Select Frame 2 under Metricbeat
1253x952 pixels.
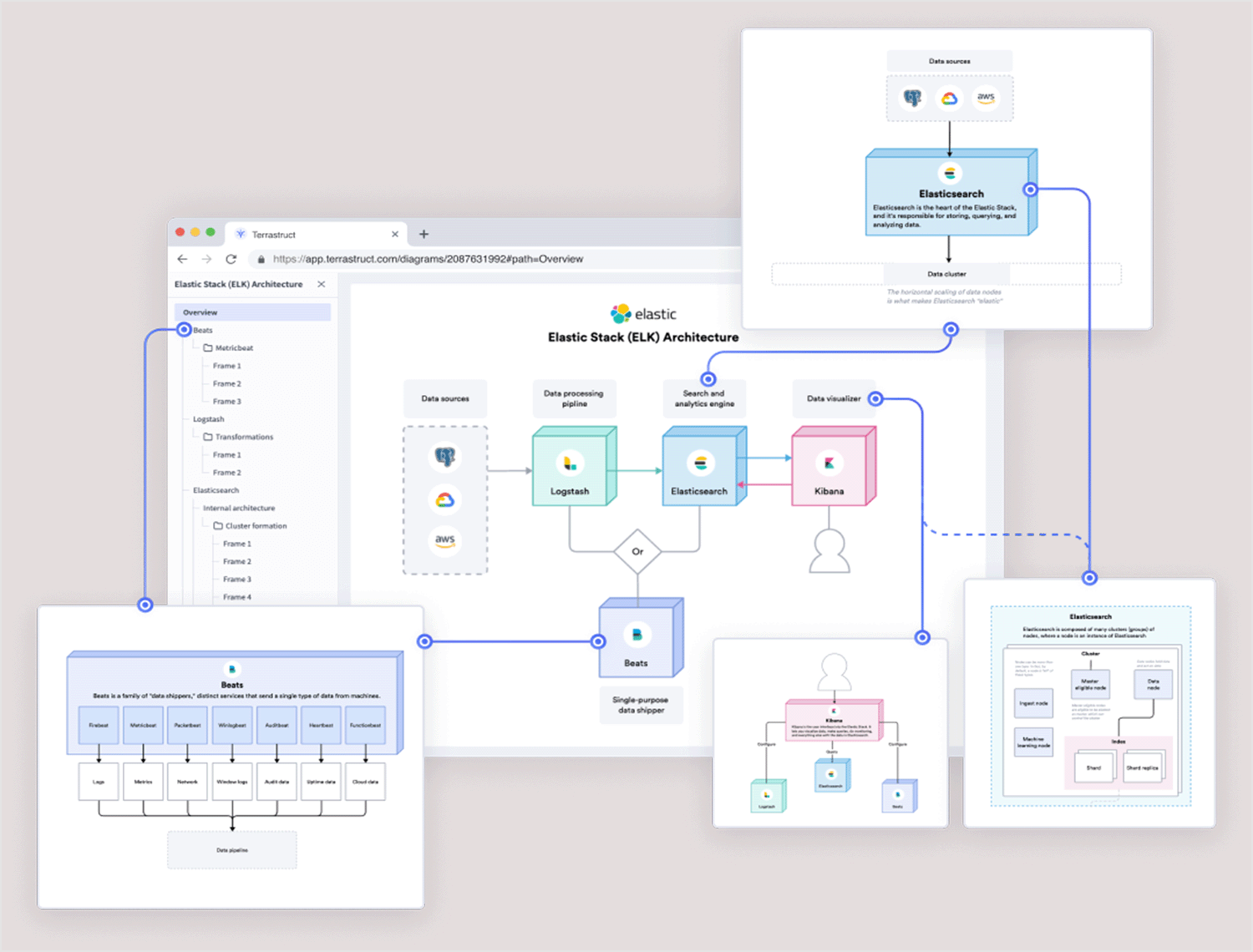[226, 383]
